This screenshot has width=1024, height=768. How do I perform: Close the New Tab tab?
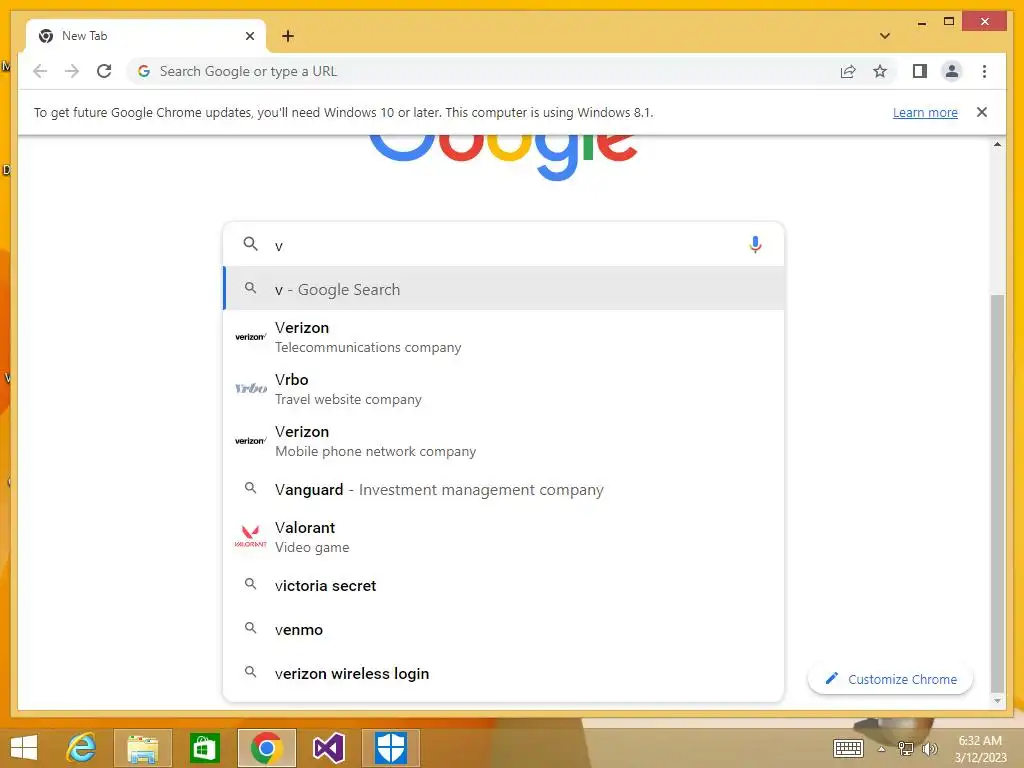(249, 36)
